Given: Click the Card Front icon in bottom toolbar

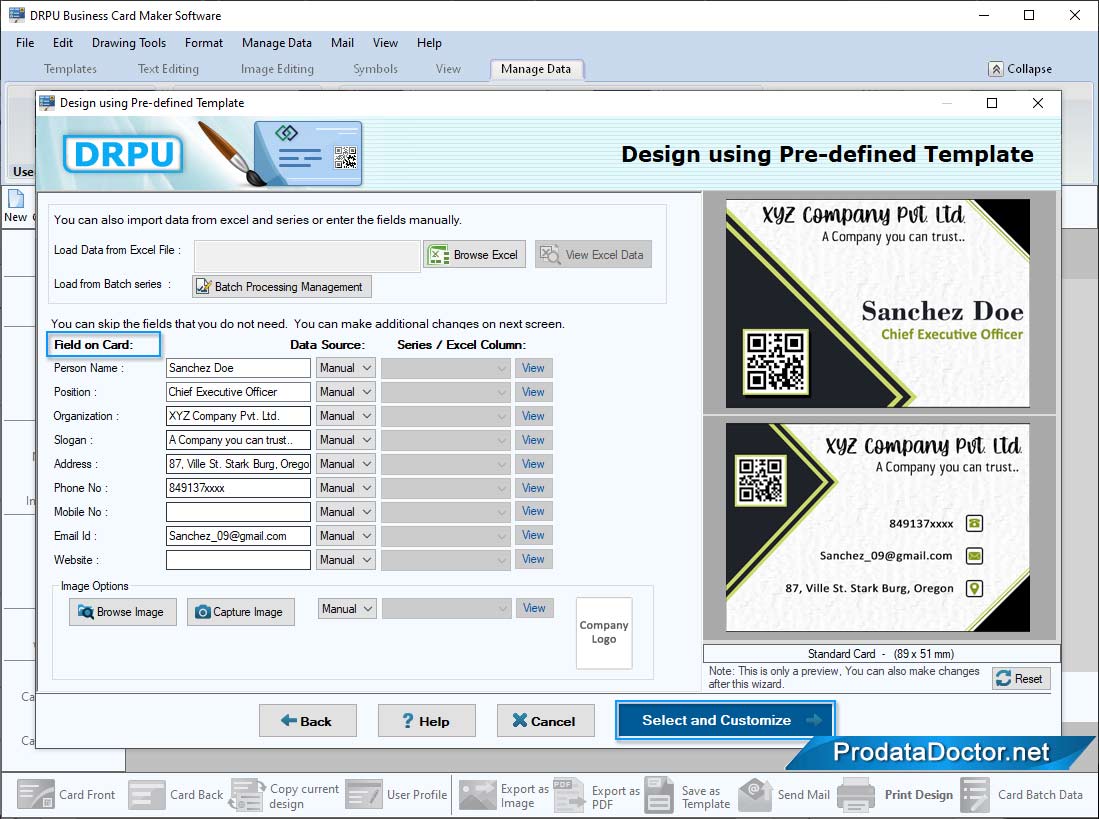Looking at the screenshot, I should (x=35, y=794).
